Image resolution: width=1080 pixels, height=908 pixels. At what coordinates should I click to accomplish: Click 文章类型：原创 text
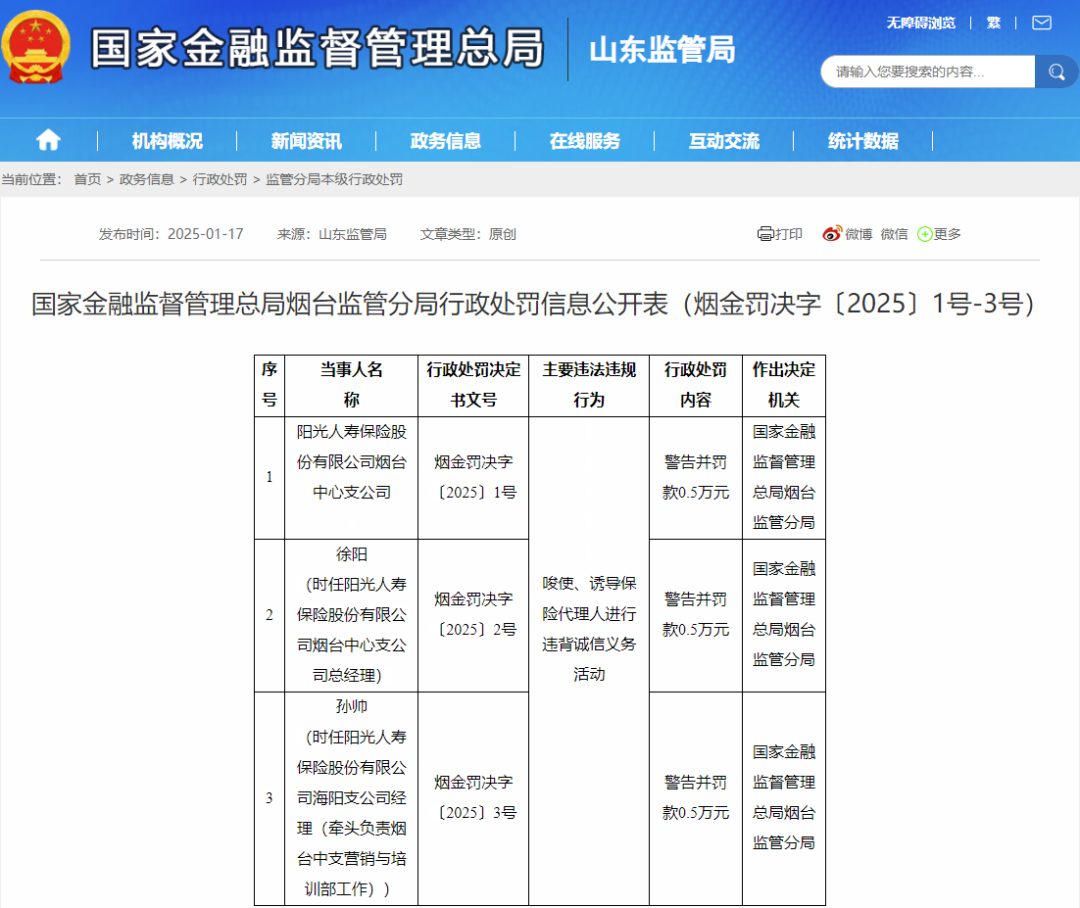coord(468,234)
